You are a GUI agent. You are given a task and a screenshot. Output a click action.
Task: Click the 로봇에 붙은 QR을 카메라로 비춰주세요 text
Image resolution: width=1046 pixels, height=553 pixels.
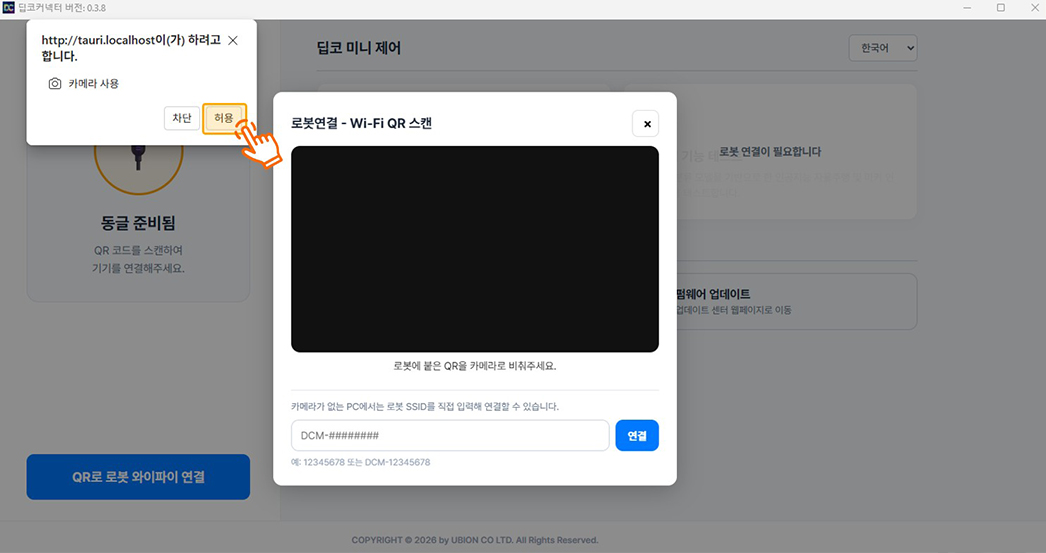[x=475, y=366]
